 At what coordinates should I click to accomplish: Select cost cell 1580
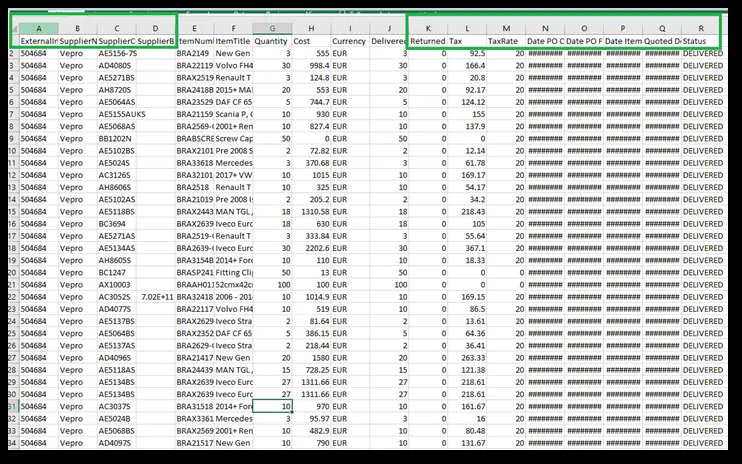(x=311, y=358)
